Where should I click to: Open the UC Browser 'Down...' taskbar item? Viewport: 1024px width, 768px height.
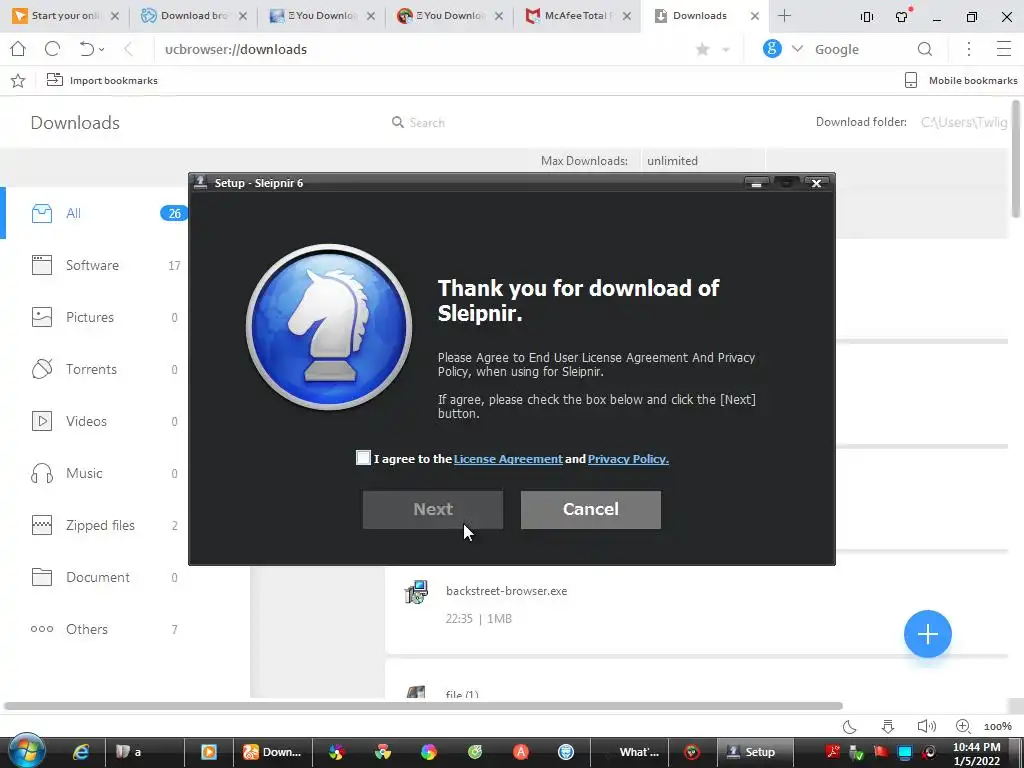[x=273, y=752]
